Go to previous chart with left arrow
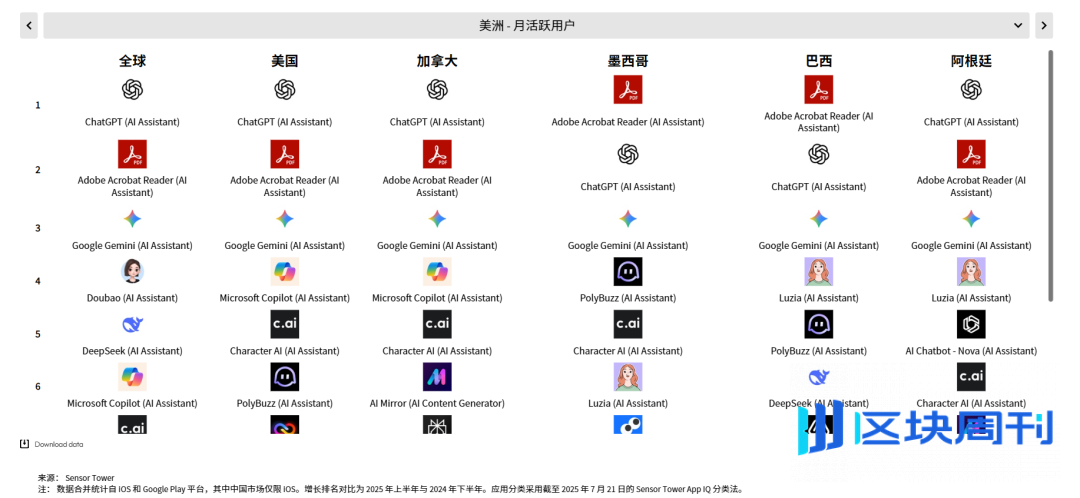Screen dimensions: 1080x498 [x=29, y=25]
